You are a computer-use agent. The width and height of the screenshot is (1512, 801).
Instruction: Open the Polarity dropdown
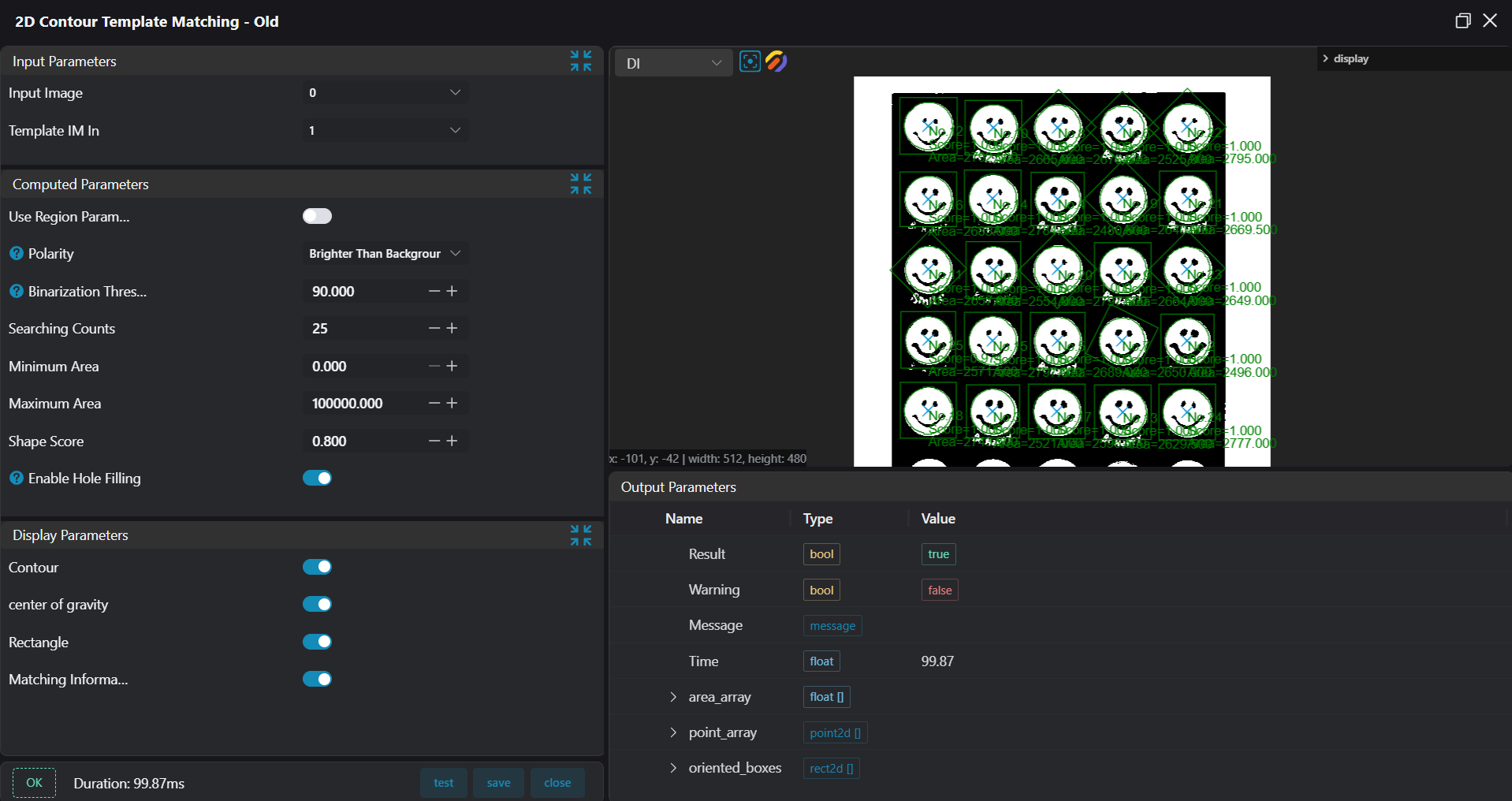(x=385, y=254)
